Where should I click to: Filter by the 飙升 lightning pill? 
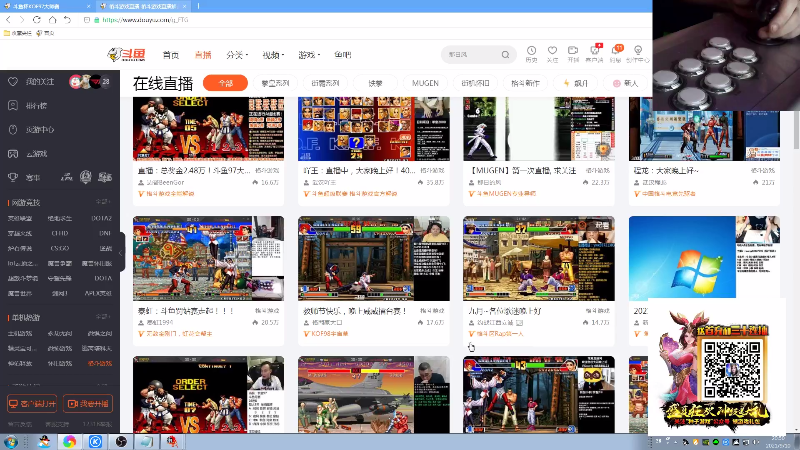click(576, 83)
